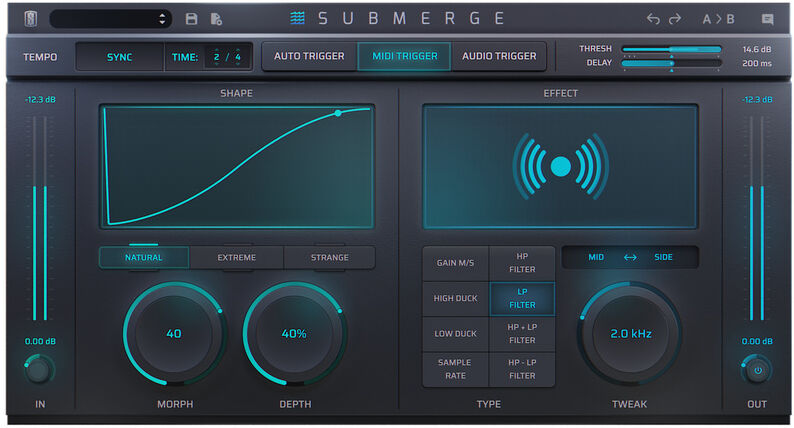Select the EXTREME shape mode
Screen dimensions: 794x428
coord(236,257)
